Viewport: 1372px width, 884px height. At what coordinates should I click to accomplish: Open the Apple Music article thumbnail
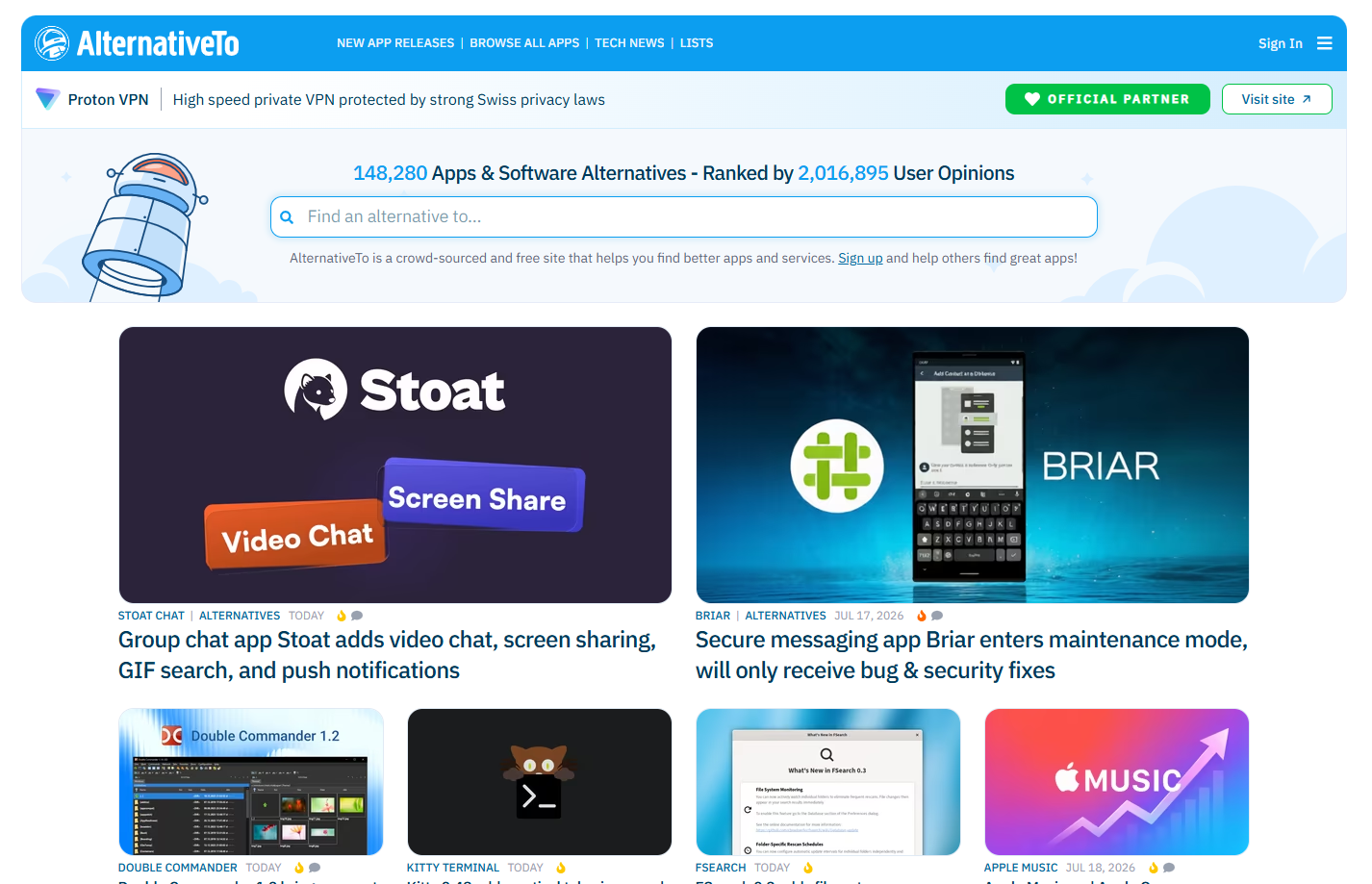point(1117,782)
